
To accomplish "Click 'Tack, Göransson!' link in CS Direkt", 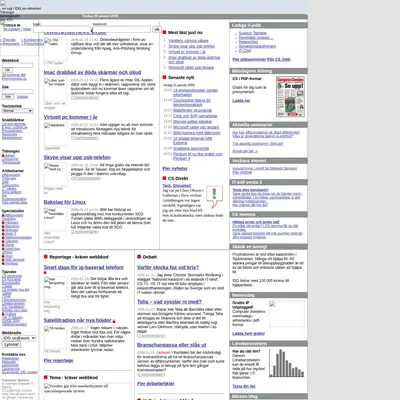I will (x=177, y=186).
